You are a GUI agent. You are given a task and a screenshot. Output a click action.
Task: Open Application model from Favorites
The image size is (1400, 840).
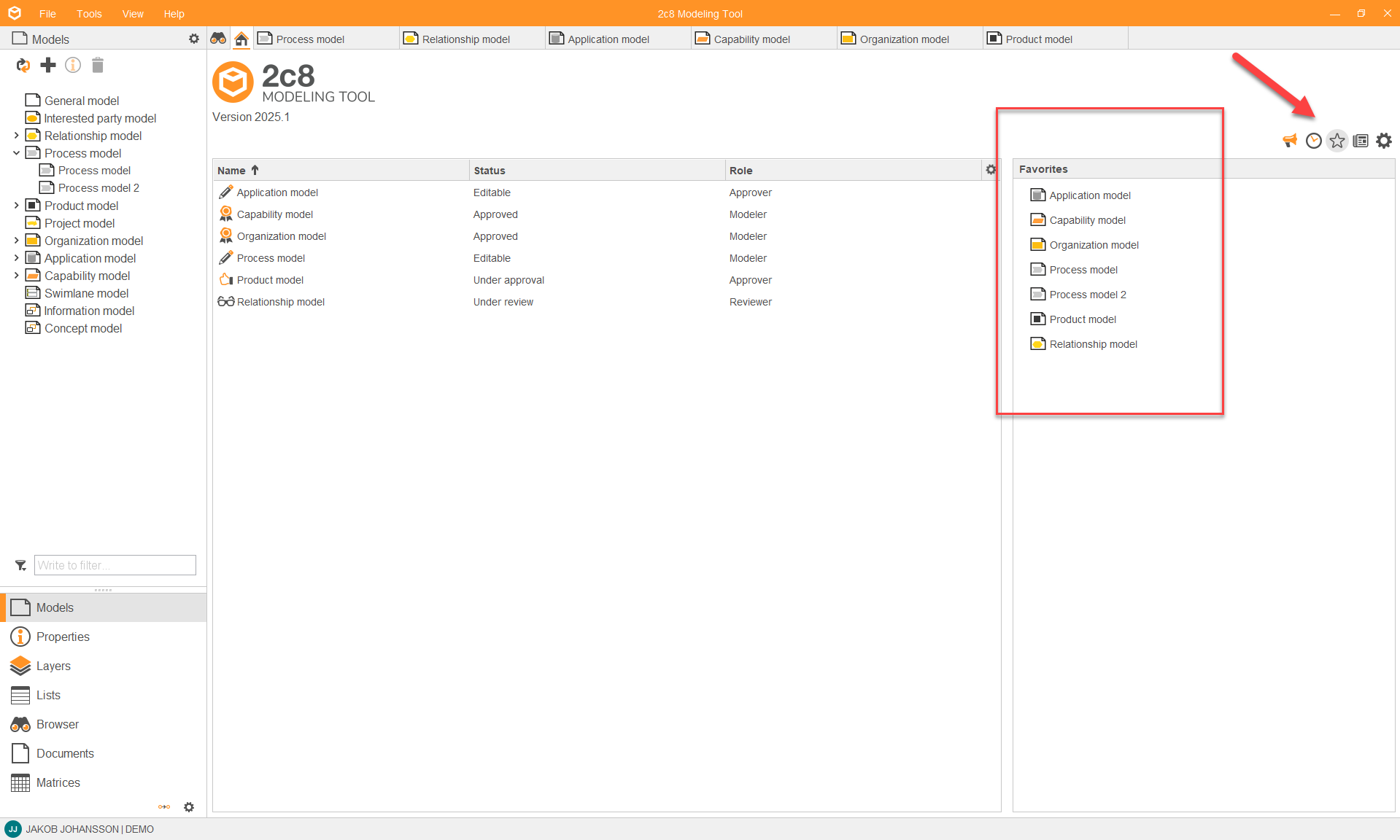click(x=1080, y=195)
